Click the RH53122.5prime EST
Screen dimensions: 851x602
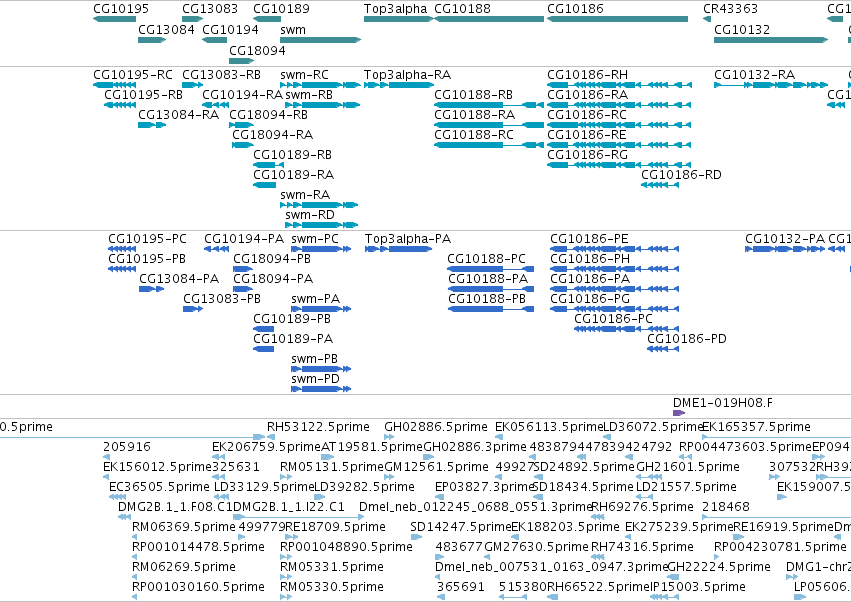click(x=271, y=437)
